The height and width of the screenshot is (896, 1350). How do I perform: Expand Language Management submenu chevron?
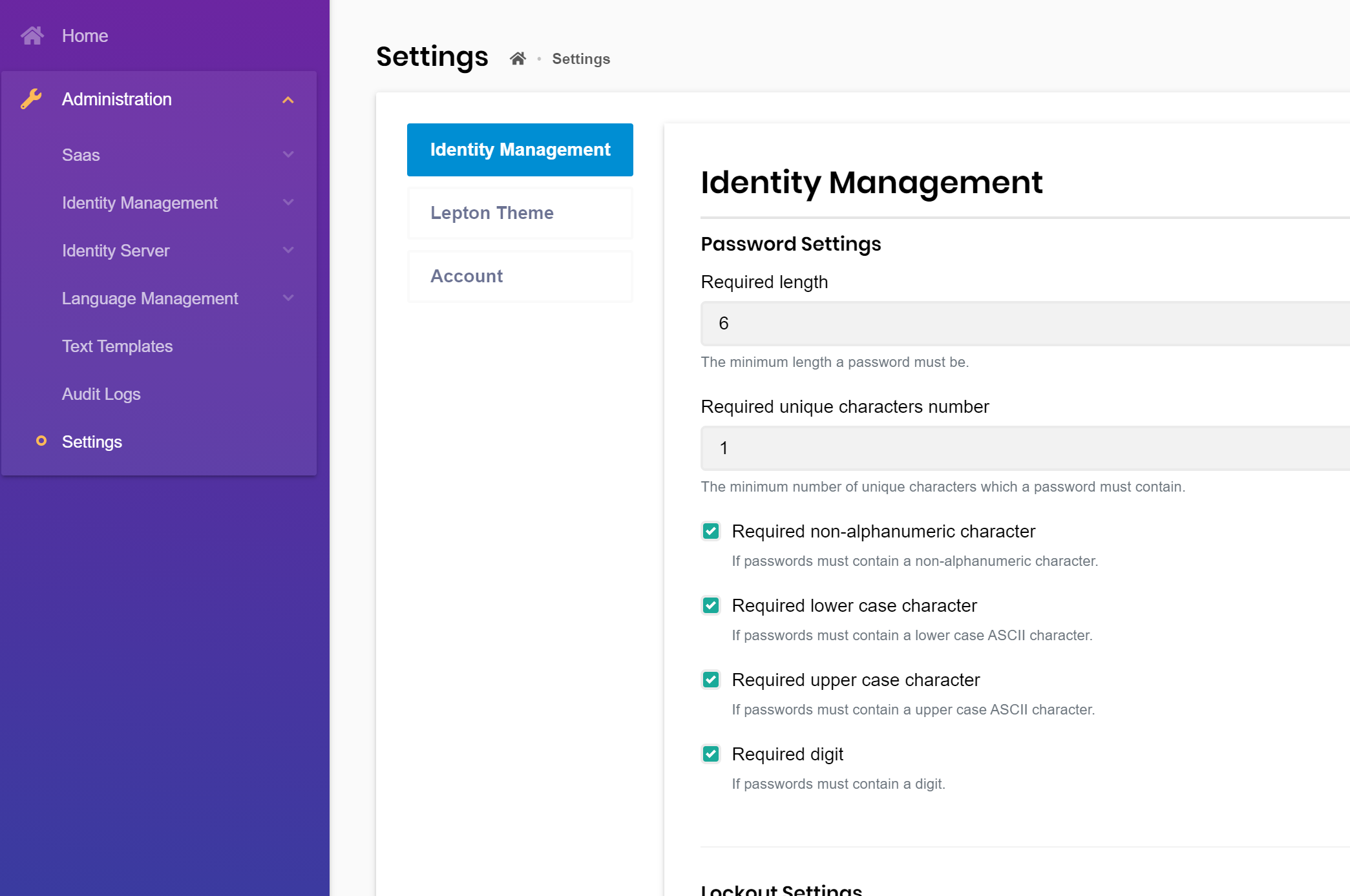288,298
